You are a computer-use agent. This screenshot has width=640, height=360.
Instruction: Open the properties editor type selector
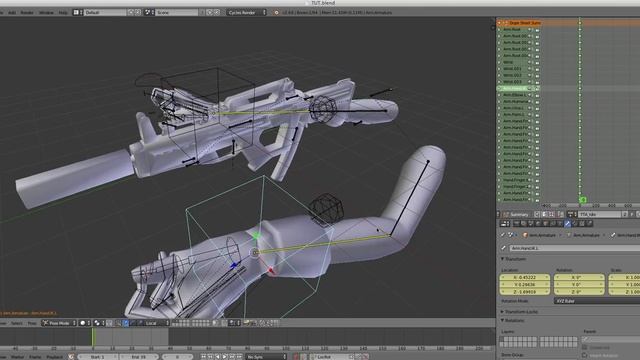pos(505,224)
